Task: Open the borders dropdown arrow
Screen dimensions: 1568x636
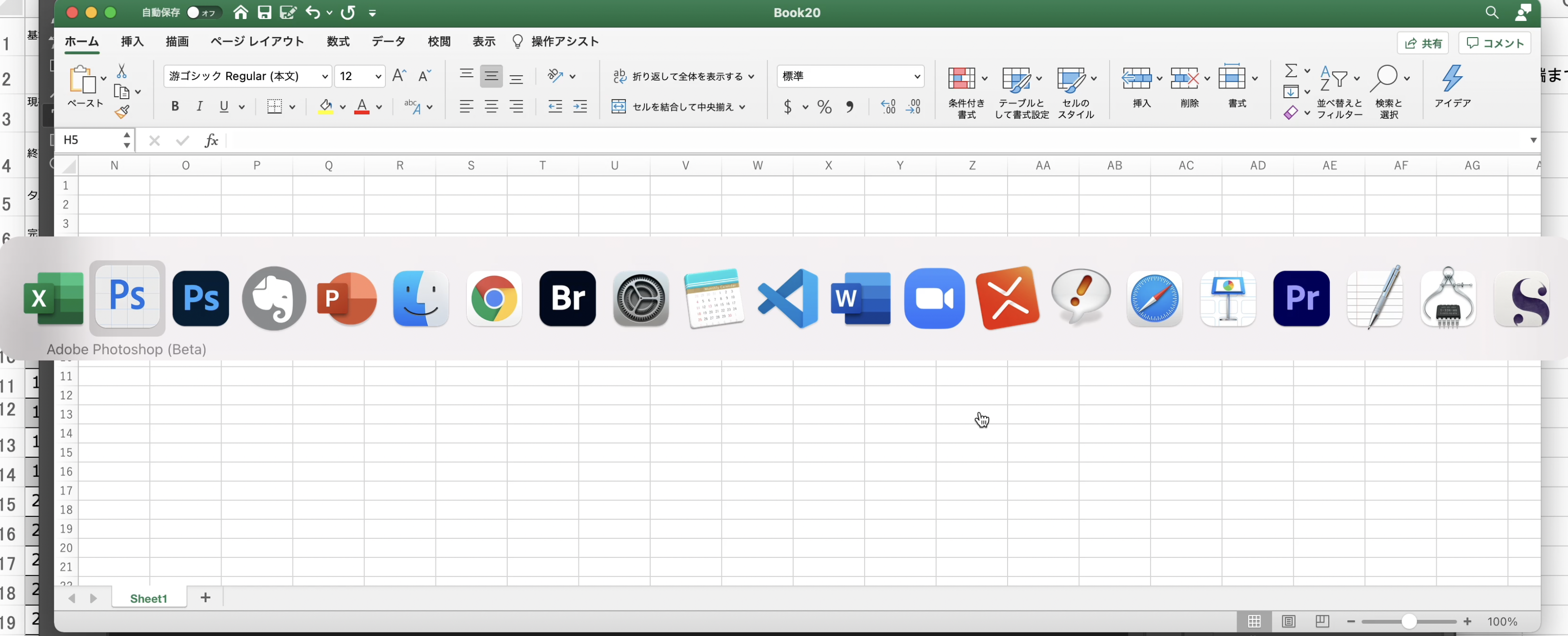Action: click(292, 107)
